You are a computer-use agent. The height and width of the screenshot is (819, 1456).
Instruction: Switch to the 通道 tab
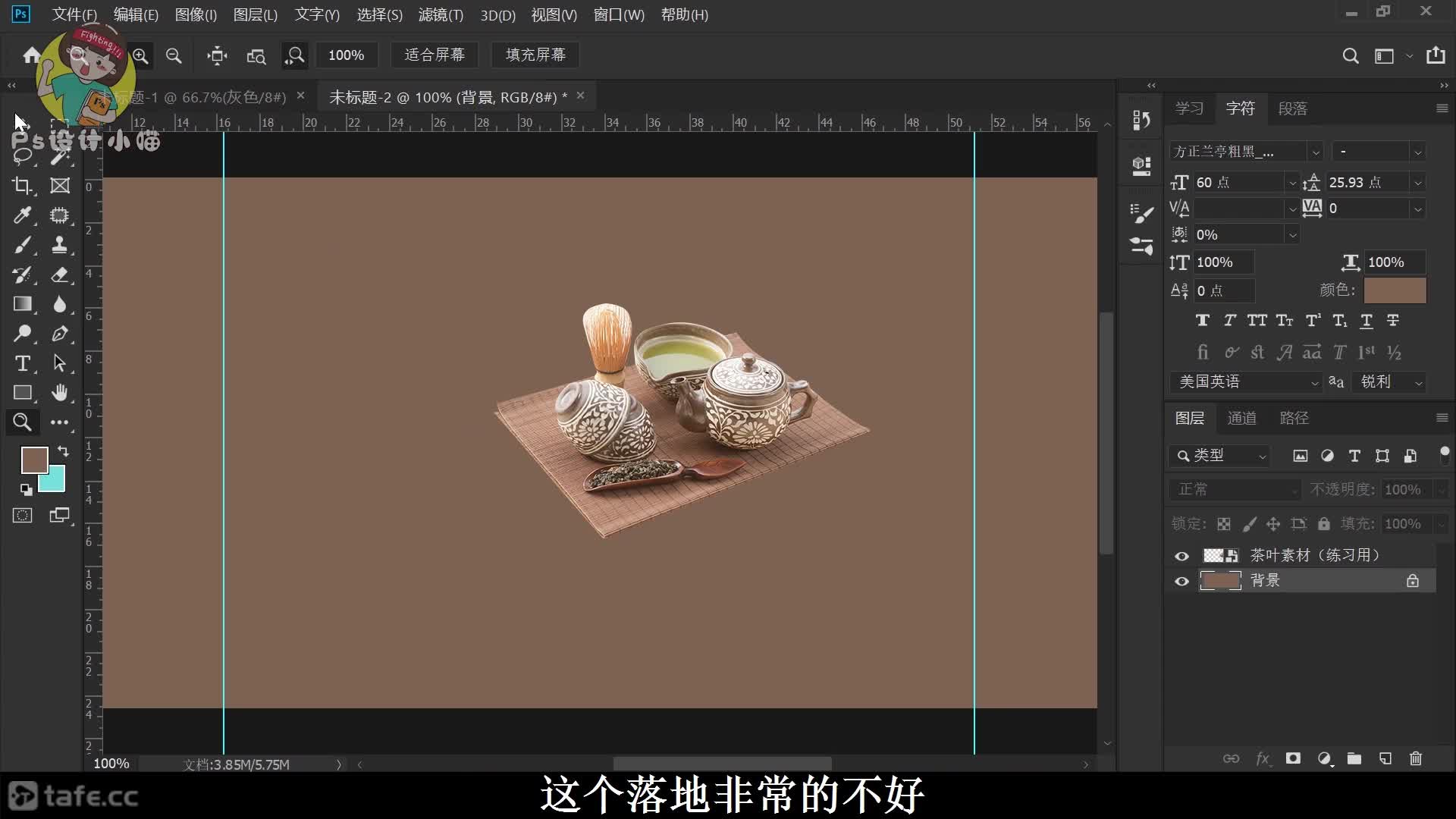click(1241, 418)
